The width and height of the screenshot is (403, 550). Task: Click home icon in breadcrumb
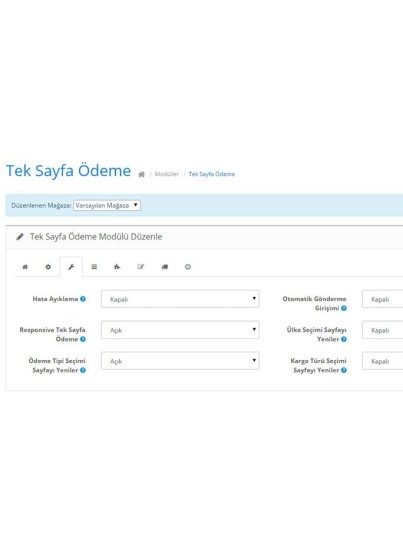pos(141,174)
